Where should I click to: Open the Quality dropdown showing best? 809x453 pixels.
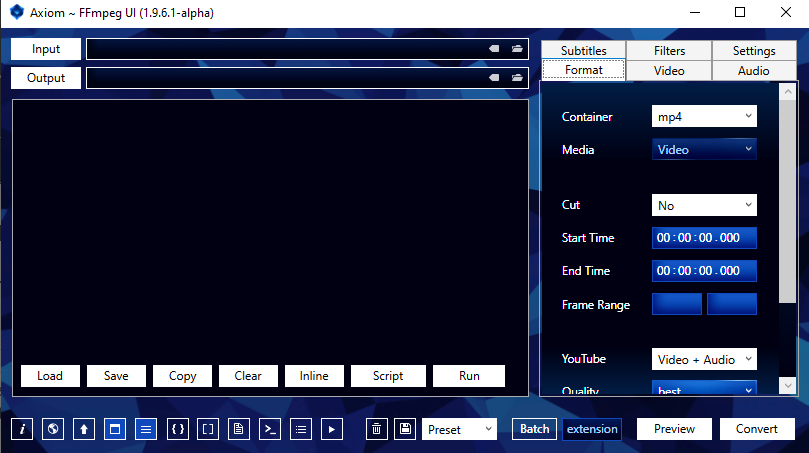tap(704, 388)
